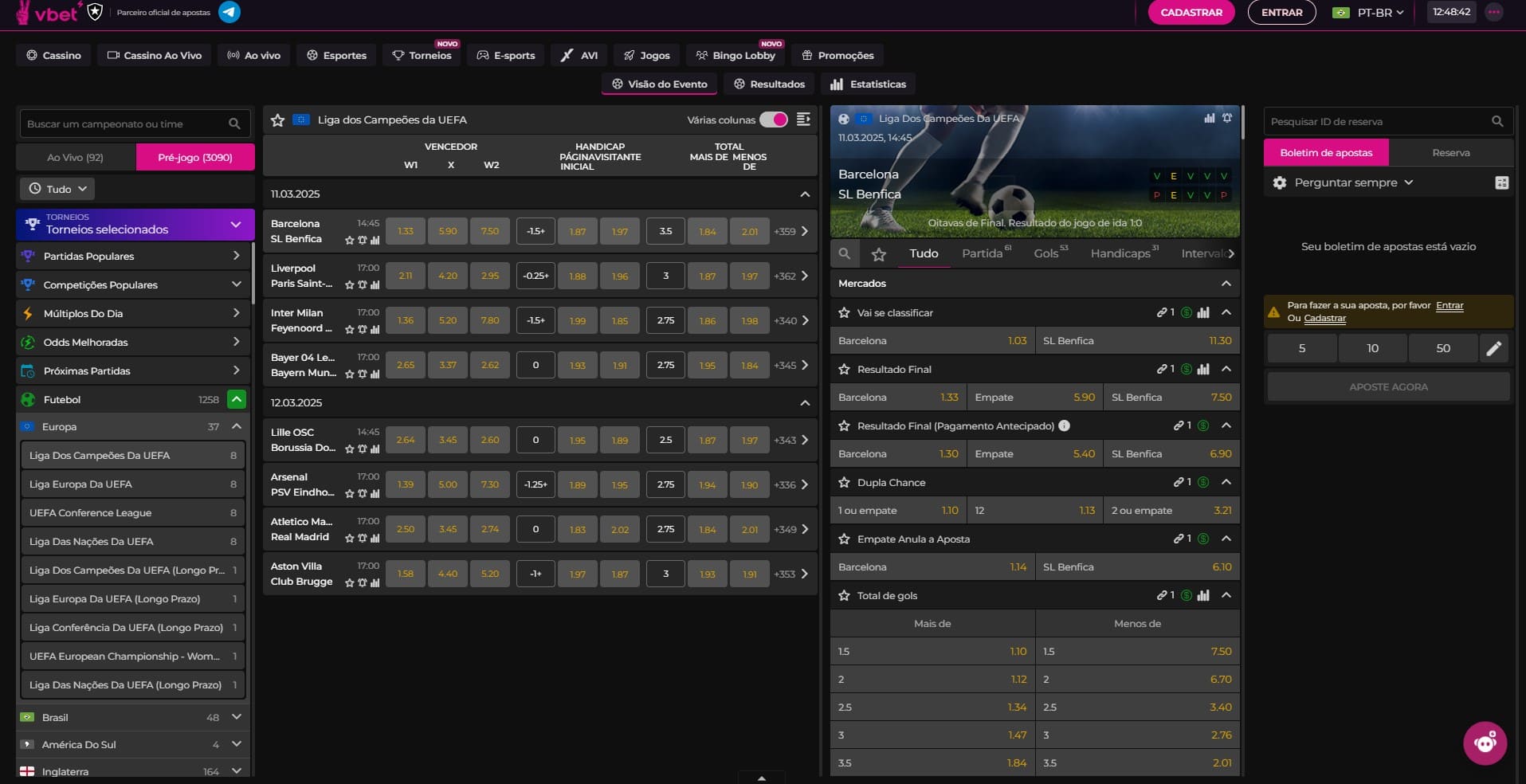Favorite the Liga dos Campeões da UEFA league star
This screenshot has height=784, width=1526.
click(277, 120)
